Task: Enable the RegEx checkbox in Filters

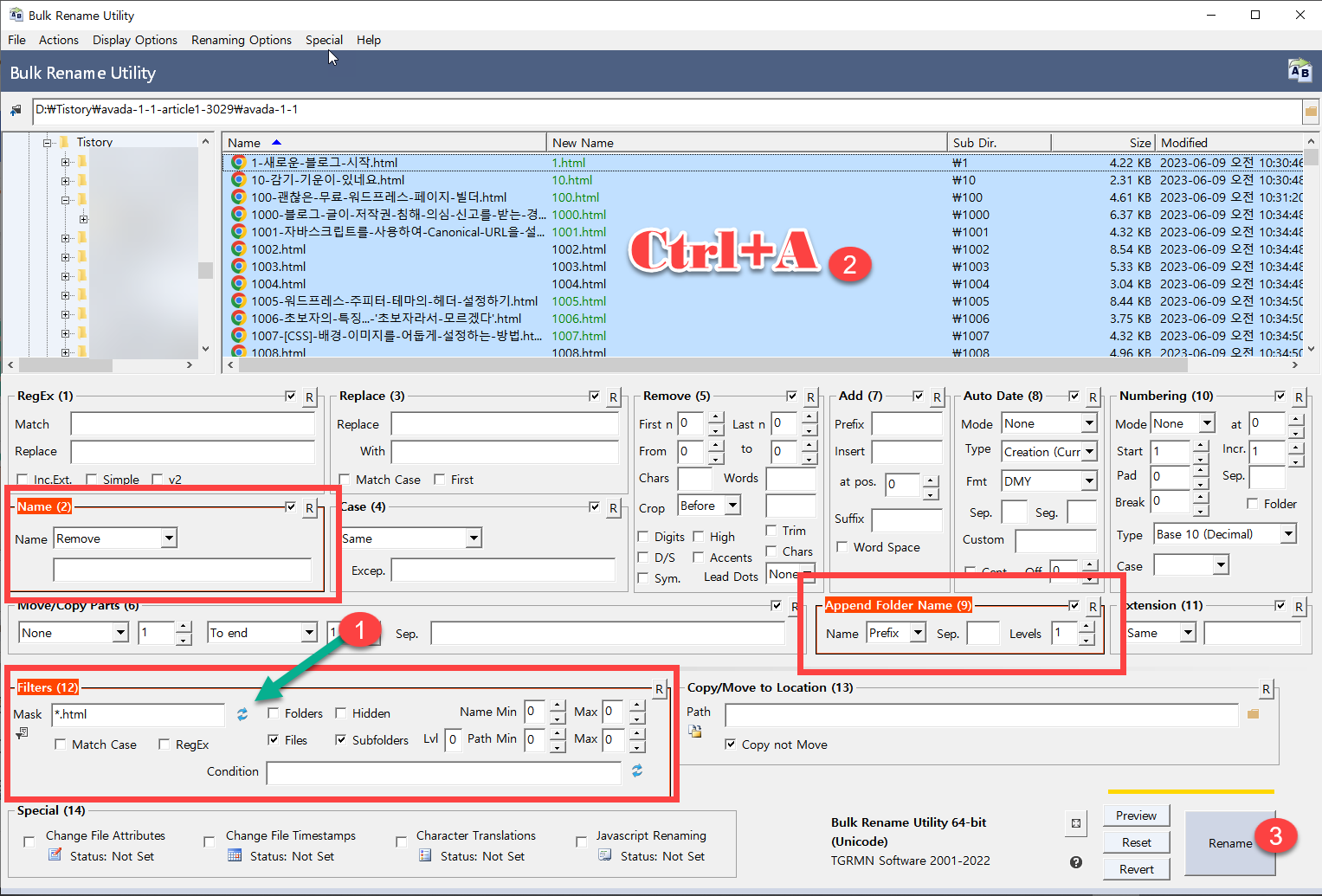Action: point(164,745)
